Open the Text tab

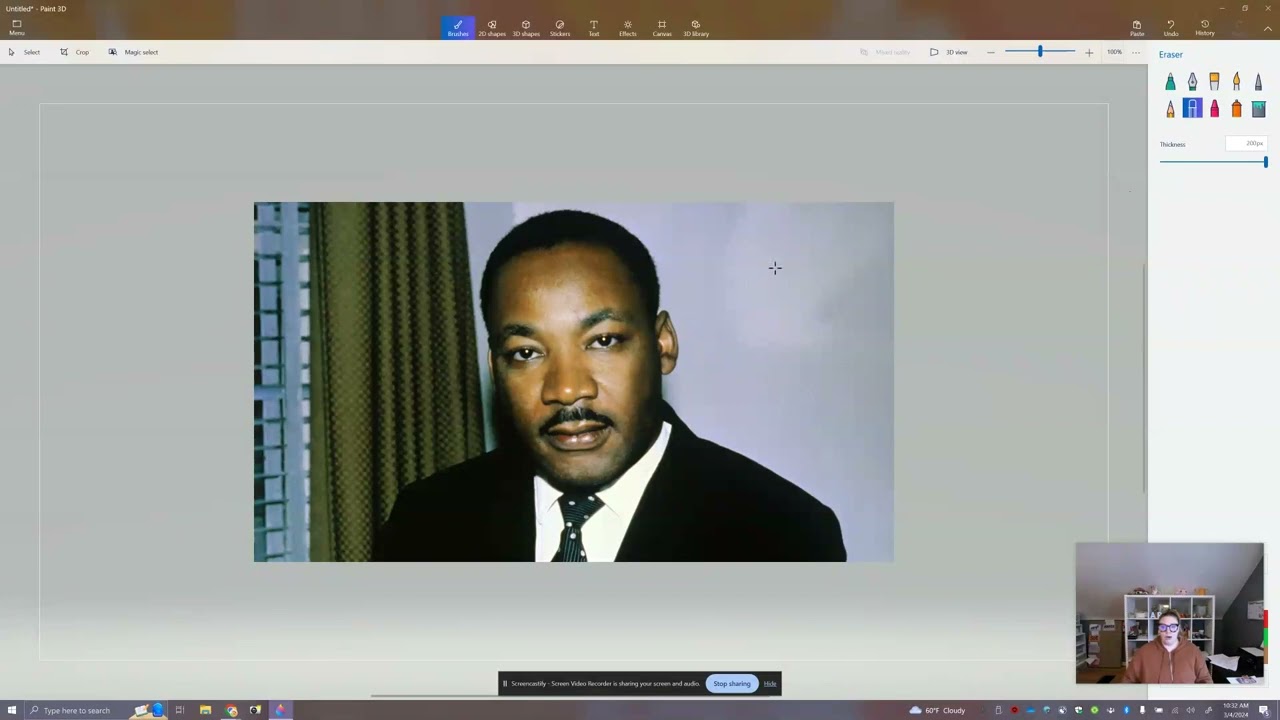click(594, 28)
